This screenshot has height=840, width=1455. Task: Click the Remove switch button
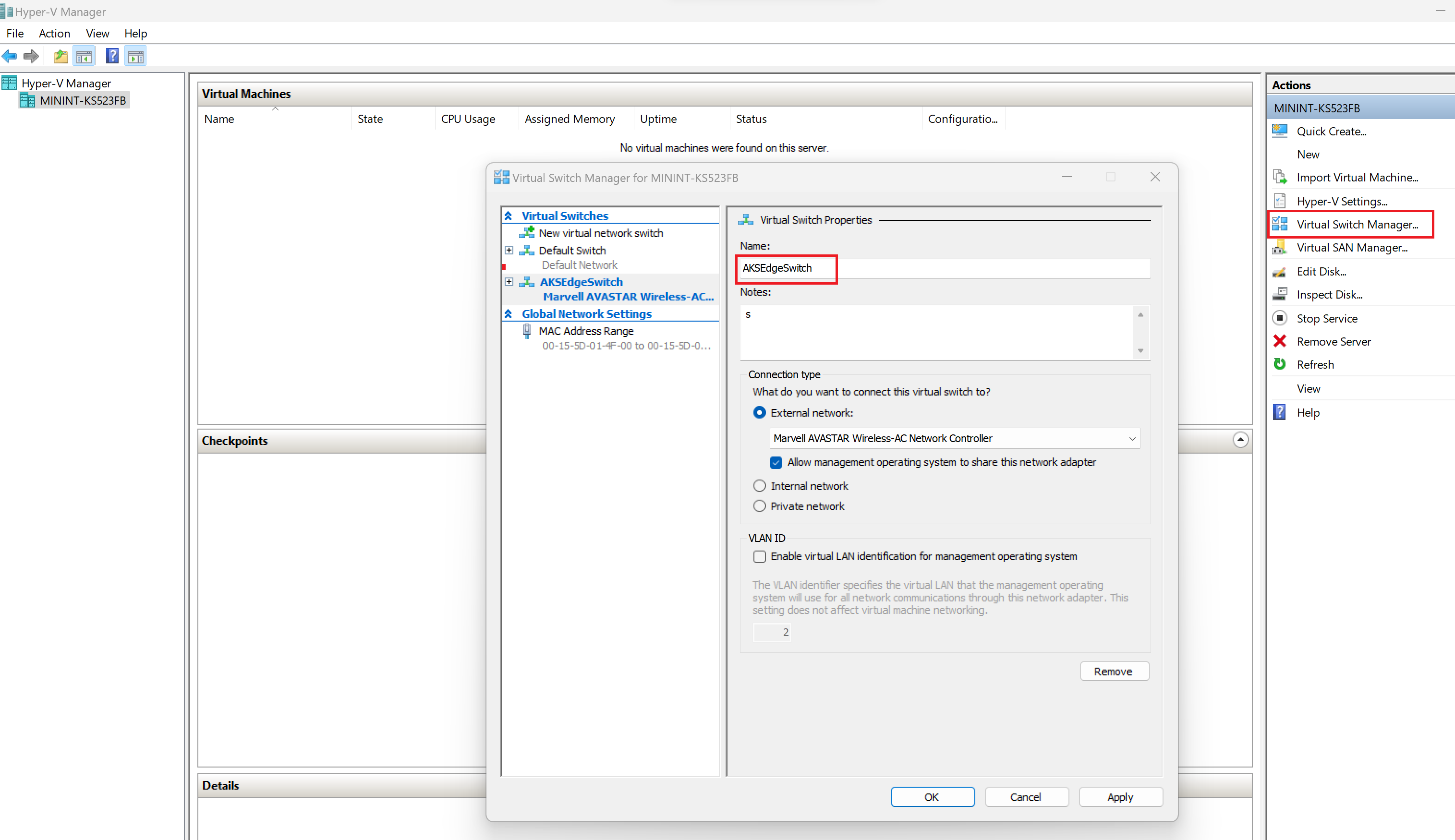click(1114, 672)
